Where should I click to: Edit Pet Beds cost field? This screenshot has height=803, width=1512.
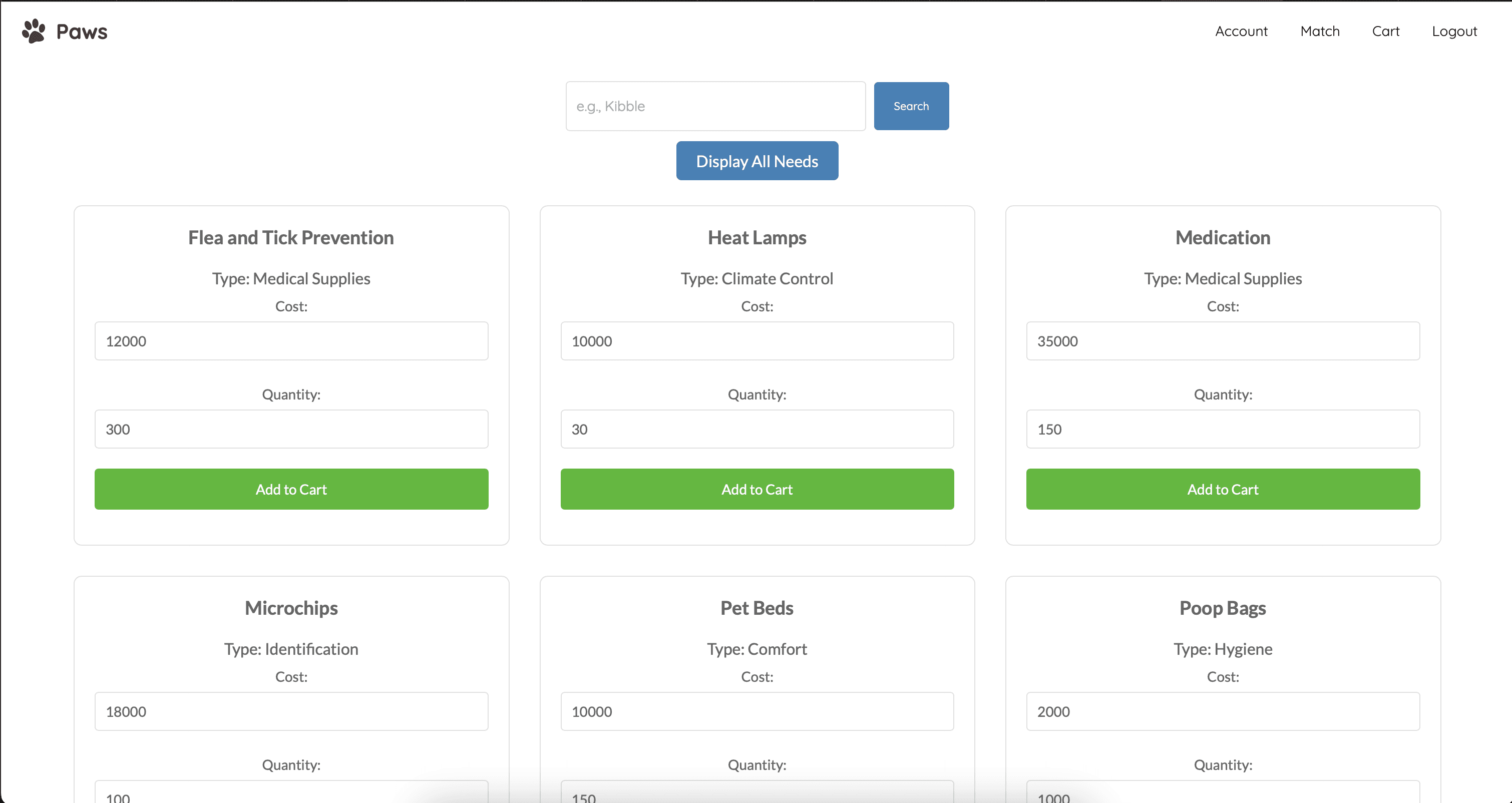pyautogui.click(x=757, y=711)
